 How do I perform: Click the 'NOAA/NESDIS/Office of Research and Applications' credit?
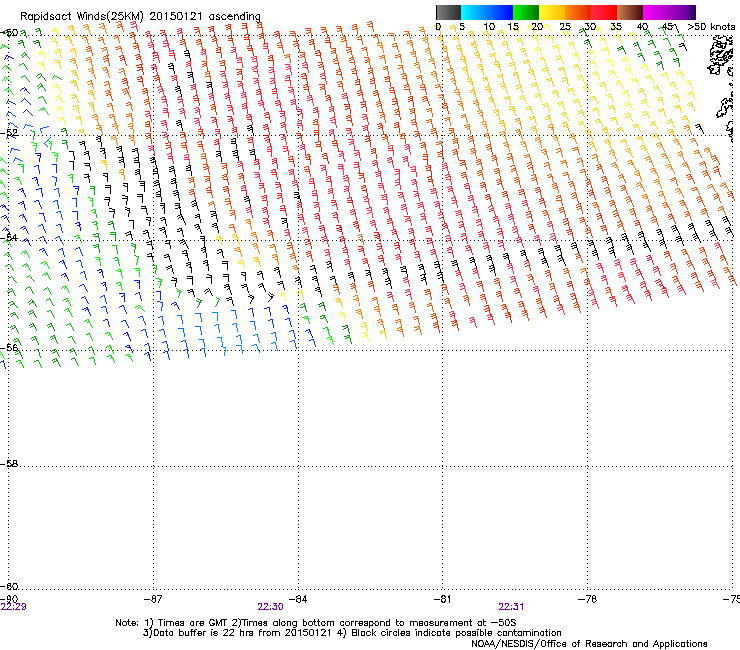589,644
